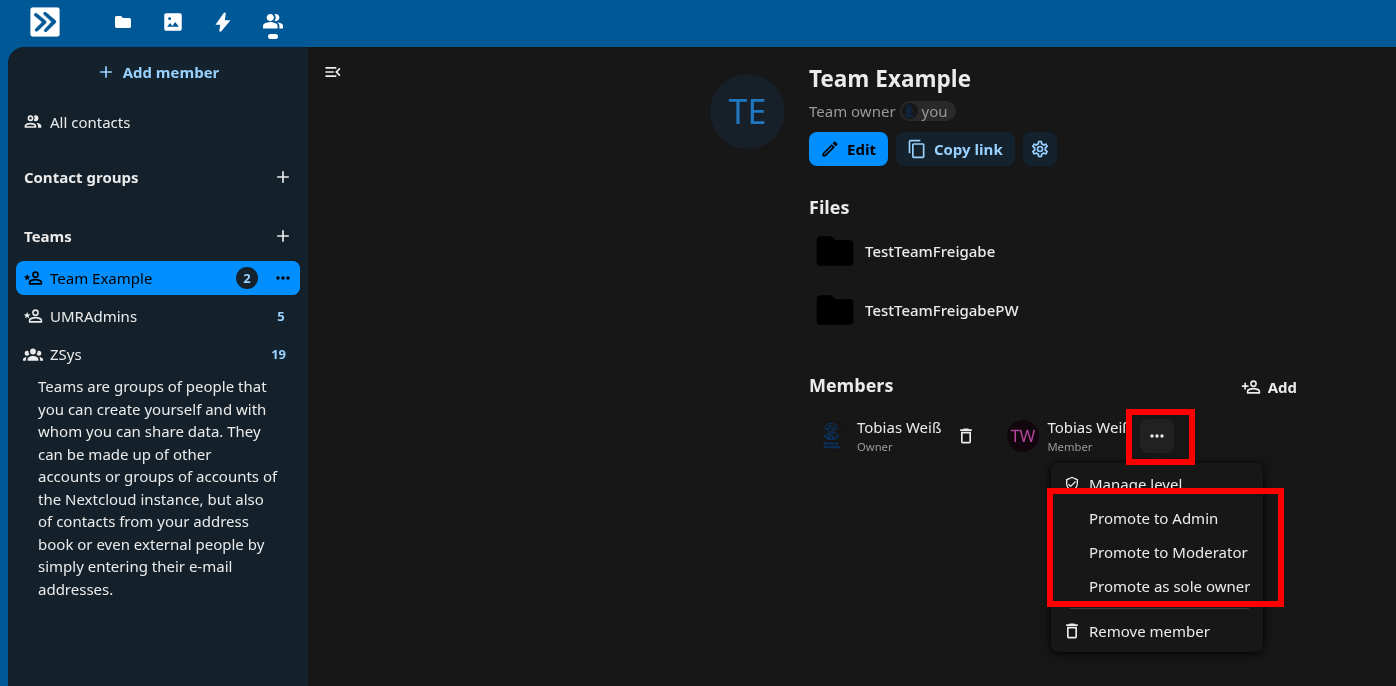Image resolution: width=1396 pixels, height=686 pixels.
Task: Open the Contacts app icon
Action: pyautogui.click(x=272, y=22)
